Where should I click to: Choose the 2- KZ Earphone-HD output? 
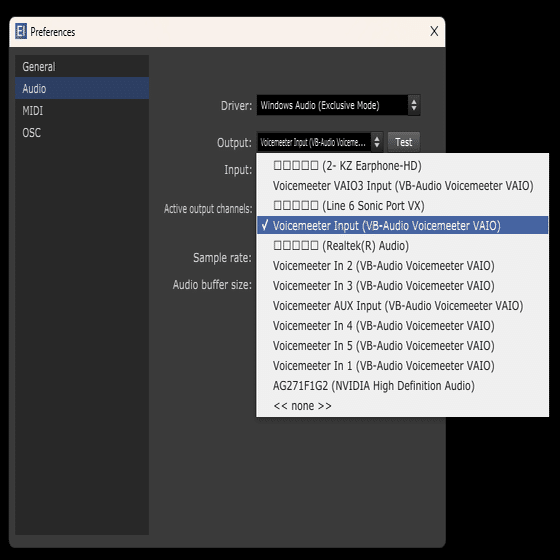pos(402,166)
